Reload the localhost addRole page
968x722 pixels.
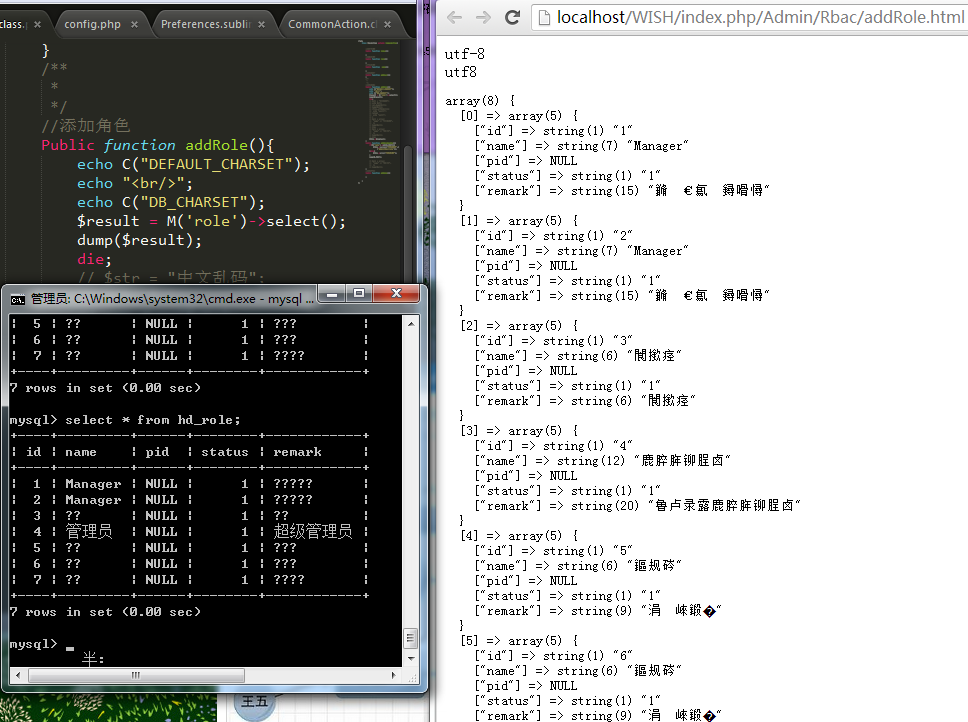512,17
